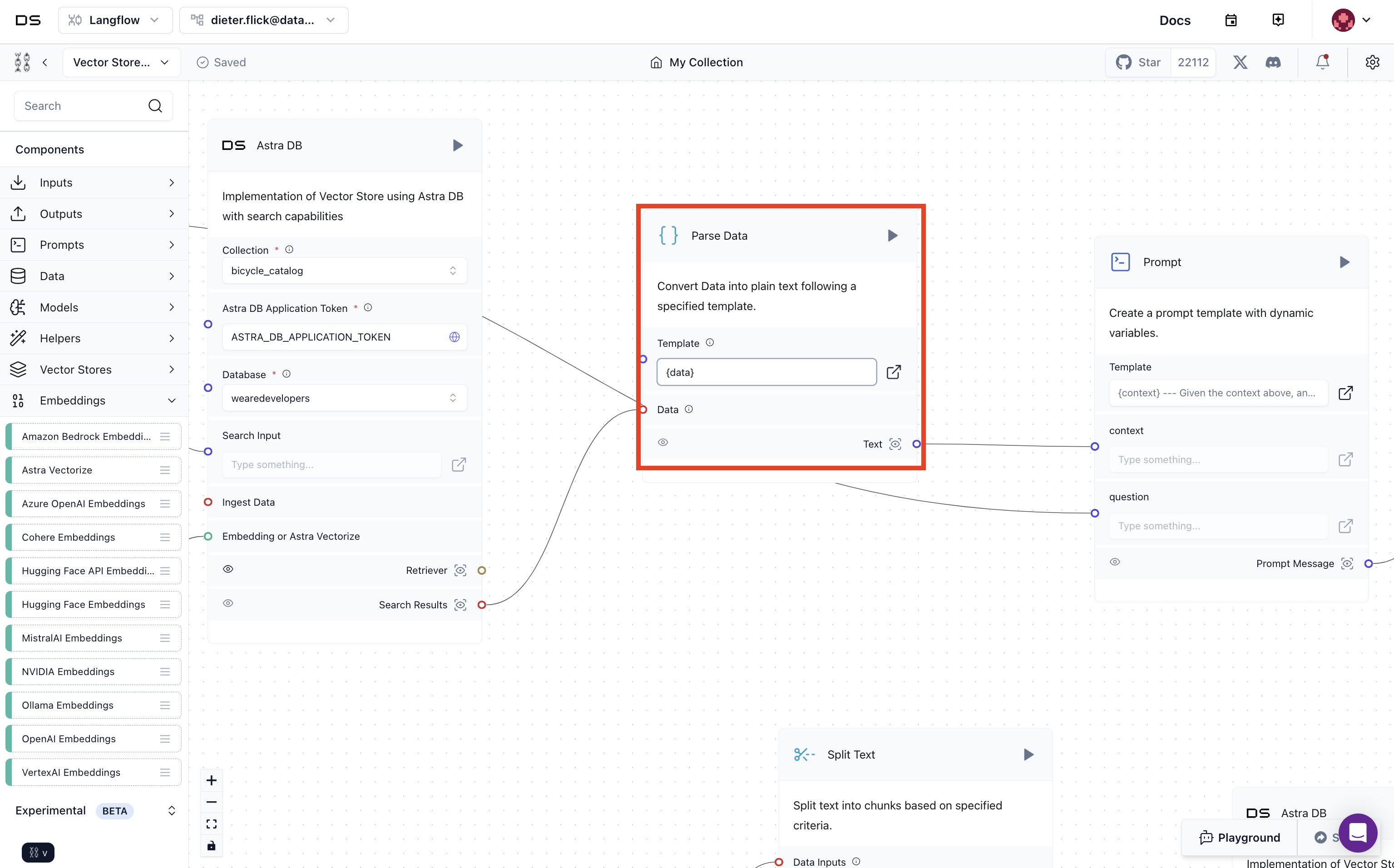
Task: Toggle eye icon beside Search Results output
Action: 228,603
